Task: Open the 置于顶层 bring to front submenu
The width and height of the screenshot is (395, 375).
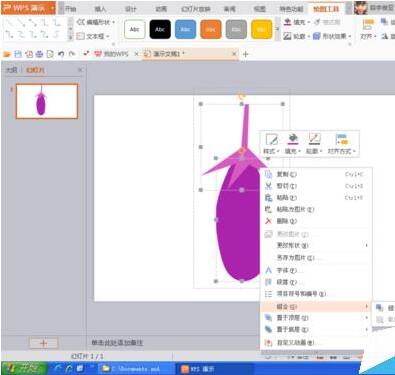Action: 316,318
